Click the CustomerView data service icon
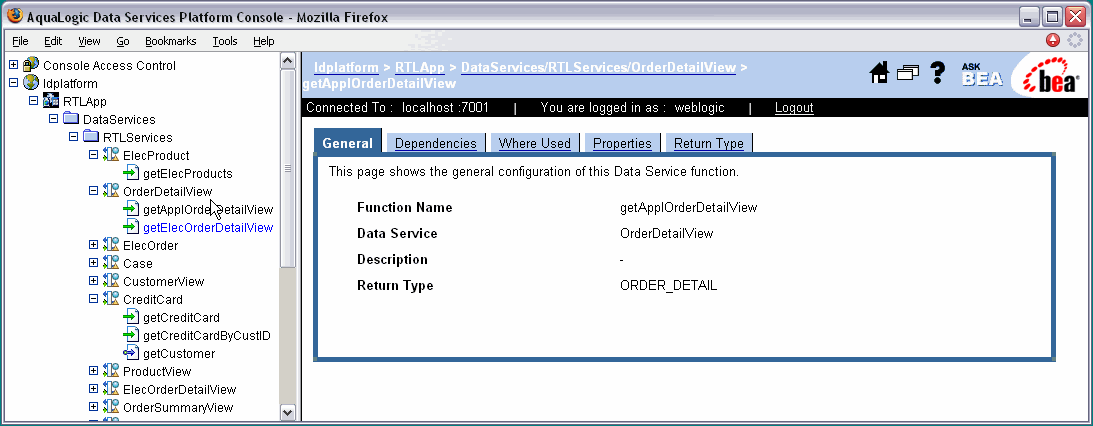Screen dimensions: 1093x426 click(x=111, y=281)
